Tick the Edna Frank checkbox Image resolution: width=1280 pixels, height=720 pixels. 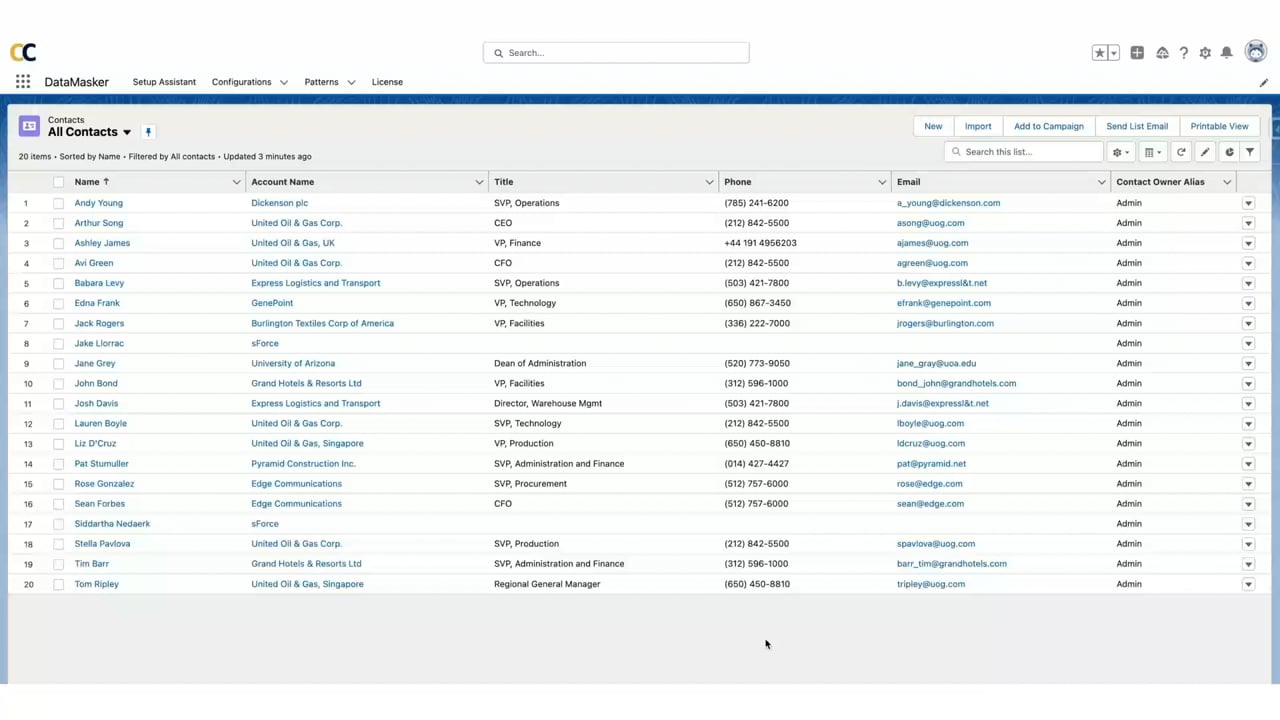point(58,303)
